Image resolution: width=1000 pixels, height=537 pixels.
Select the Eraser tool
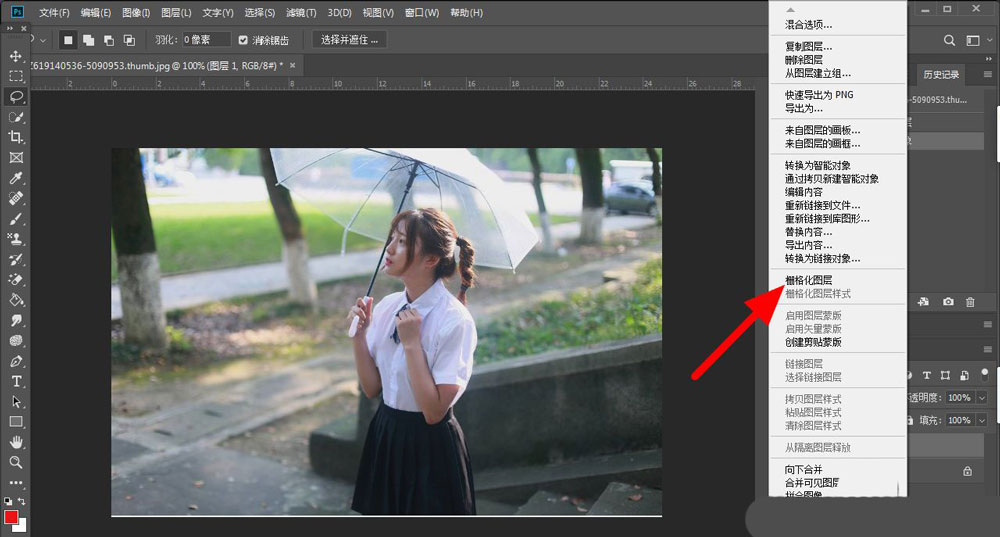pyautogui.click(x=16, y=279)
